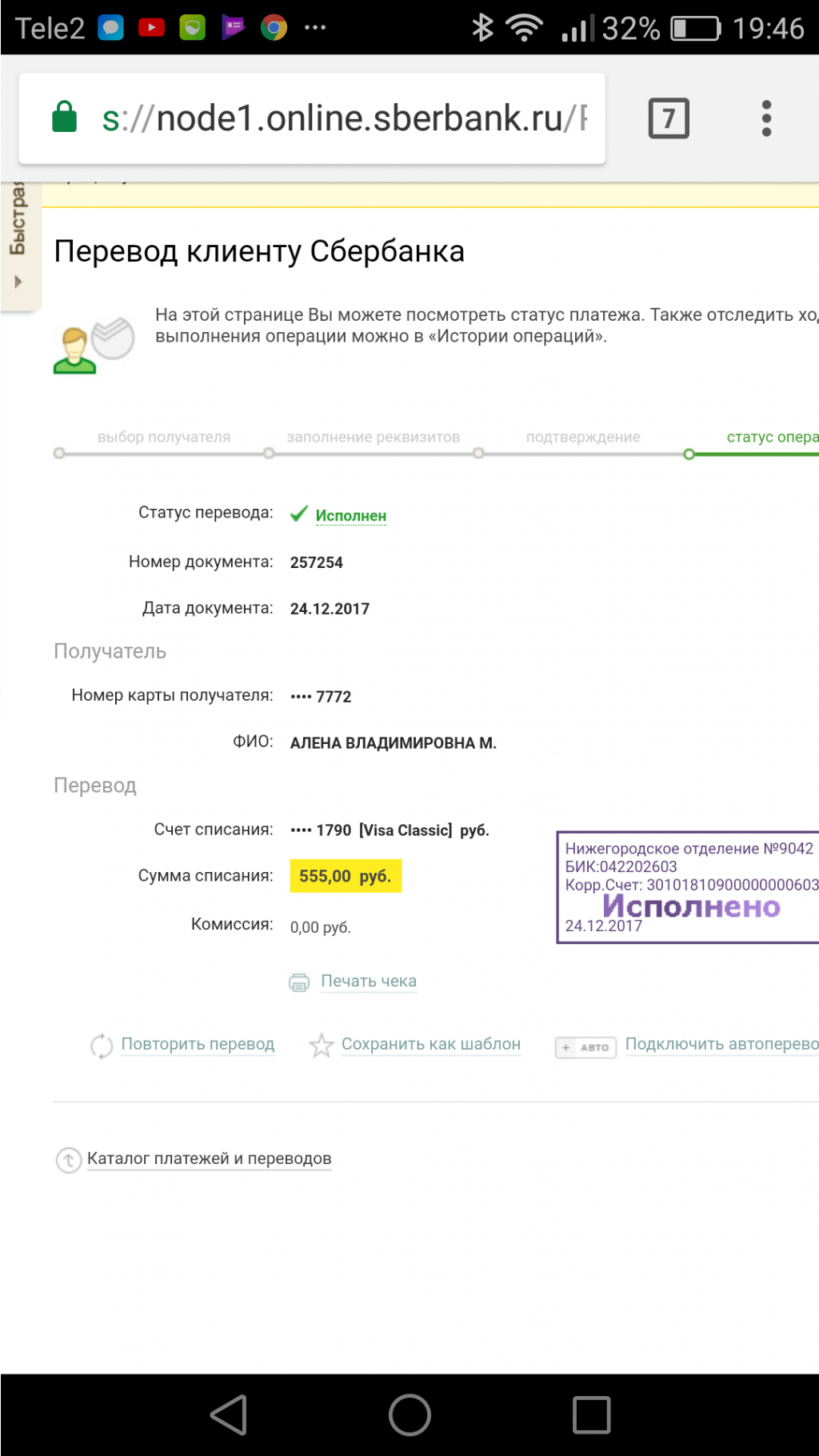This screenshot has width=819, height=1456.
Task: Open the Сохранить как шаблон link
Action: tap(431, 1044)
